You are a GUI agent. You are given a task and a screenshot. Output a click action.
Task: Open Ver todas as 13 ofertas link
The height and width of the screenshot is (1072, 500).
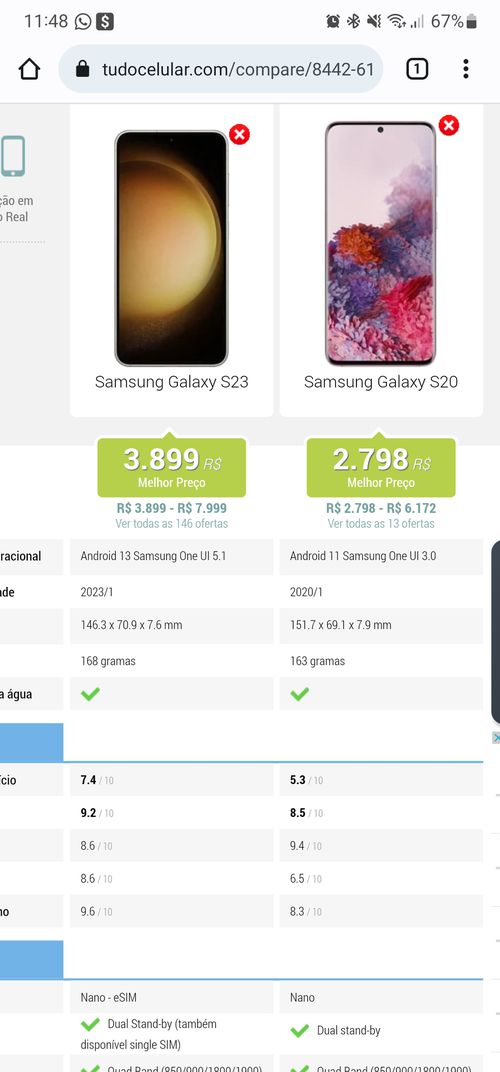(x=381, y=524)
